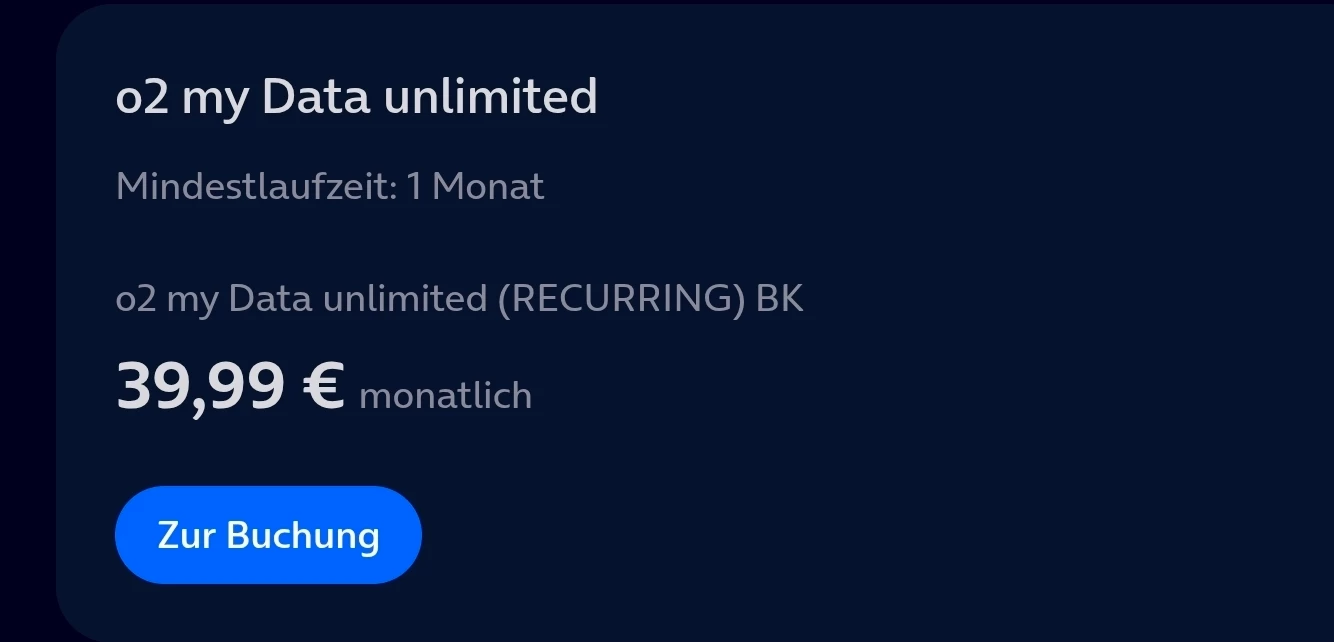1334x642 pixels.
Task: Click the "BK" suffix in the description
Action: (780, 299)
